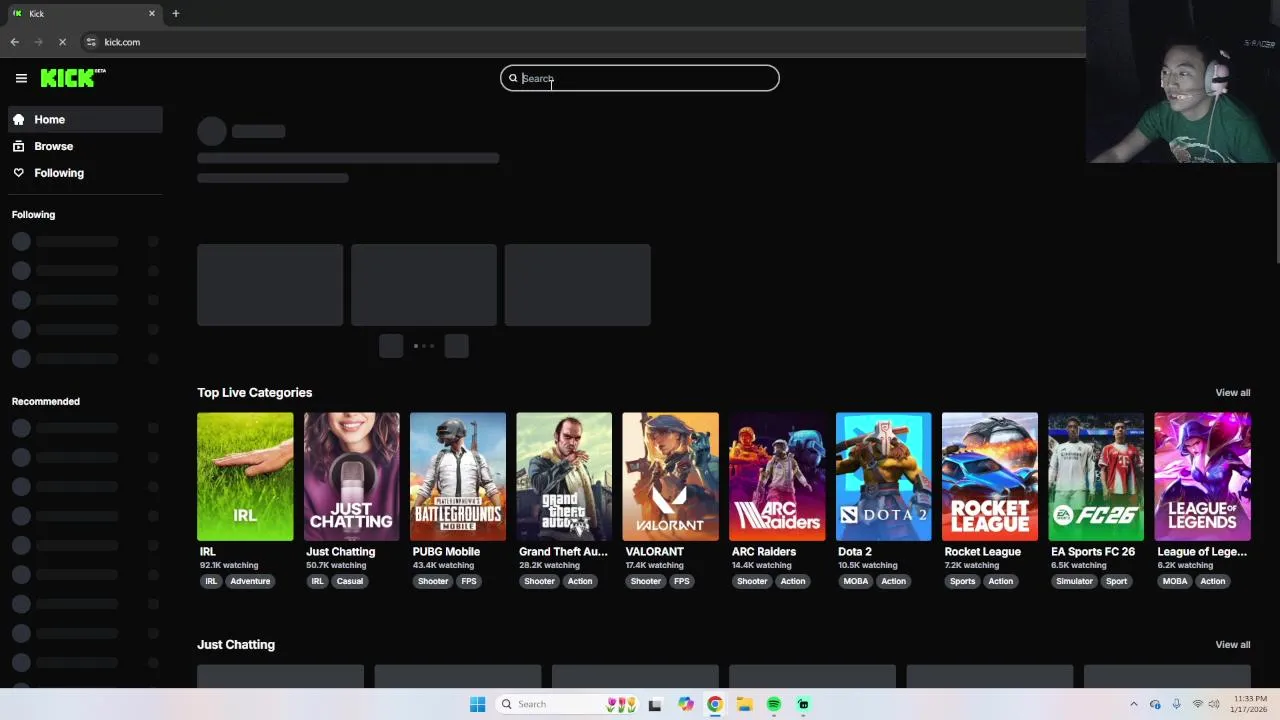
Task: Open the League of Legends category thumbnail
Action: point(1202,476)
